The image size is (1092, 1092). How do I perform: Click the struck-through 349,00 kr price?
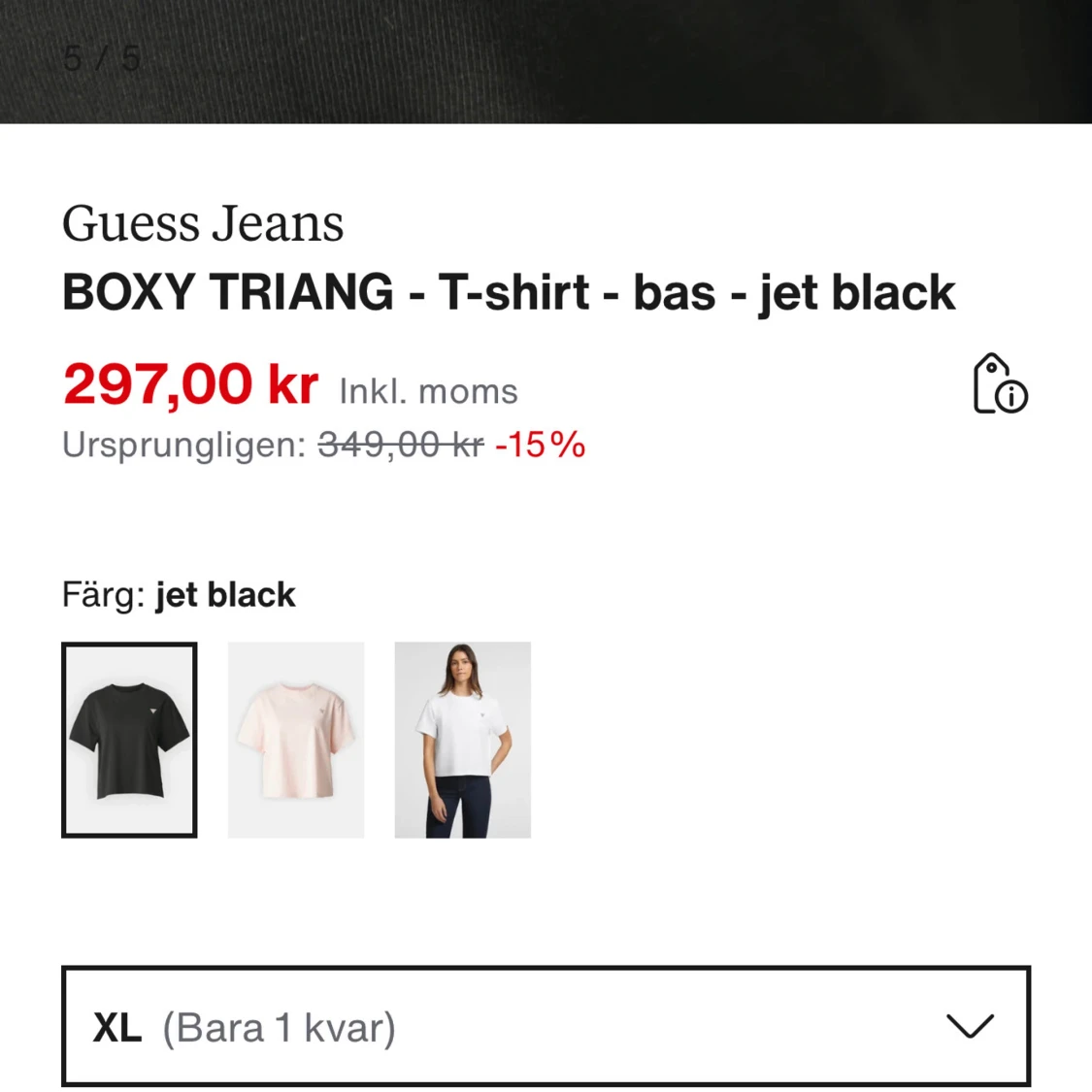point(401,445)
